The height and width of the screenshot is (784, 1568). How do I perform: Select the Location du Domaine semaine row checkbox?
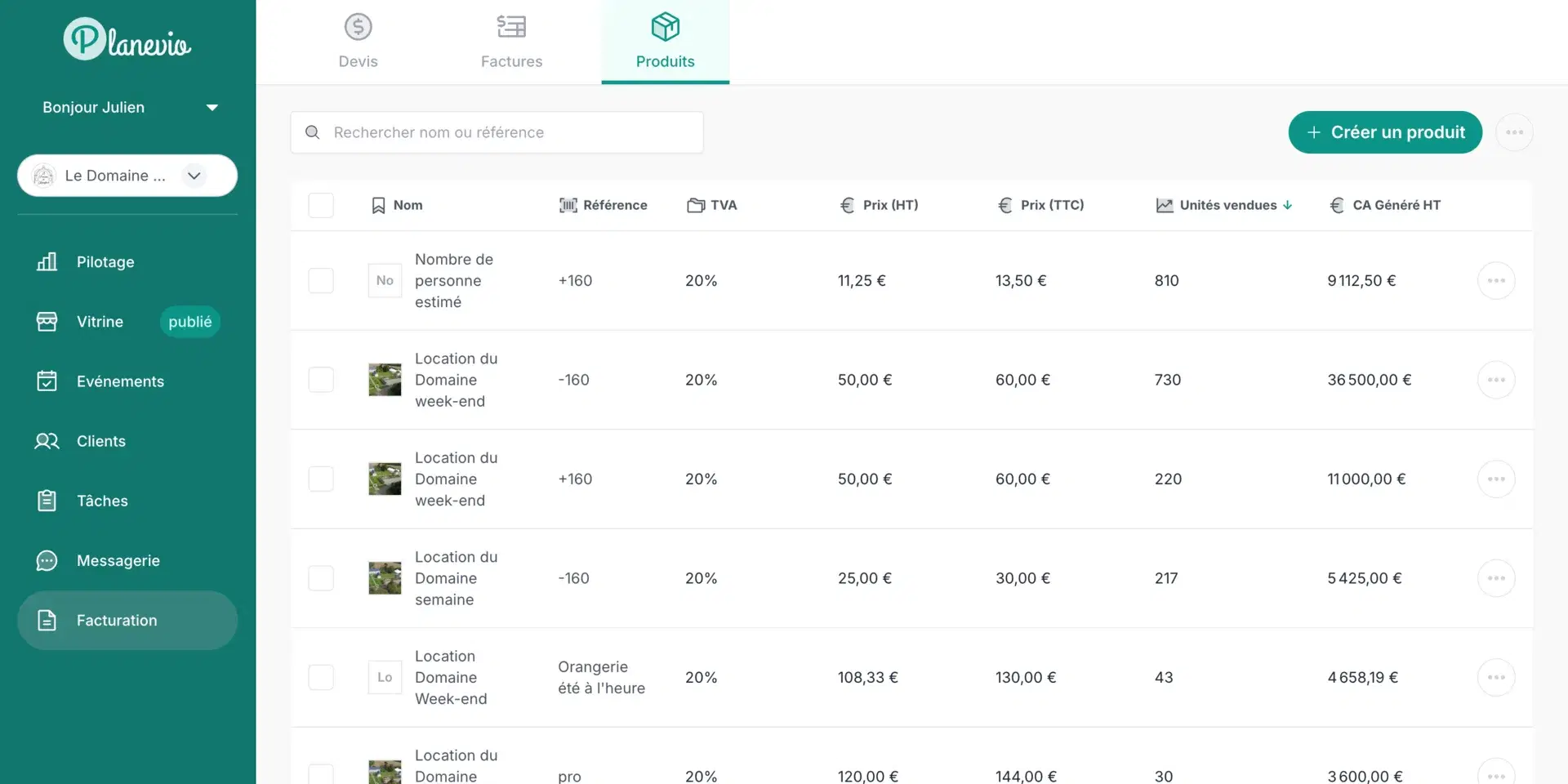click(x=321, y=578)
